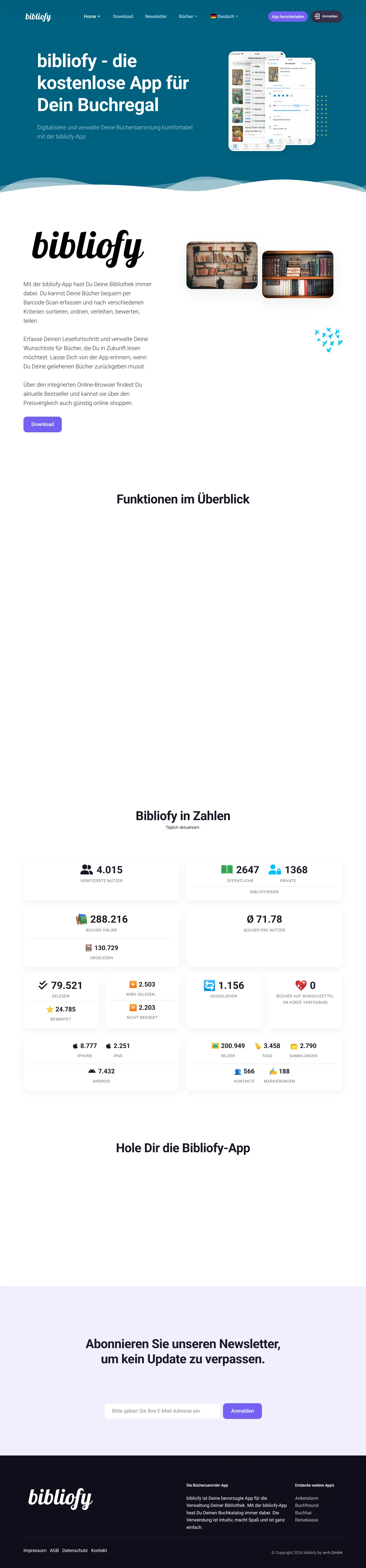Open the Bücher dropdown menu

click(x=188, y=17)
